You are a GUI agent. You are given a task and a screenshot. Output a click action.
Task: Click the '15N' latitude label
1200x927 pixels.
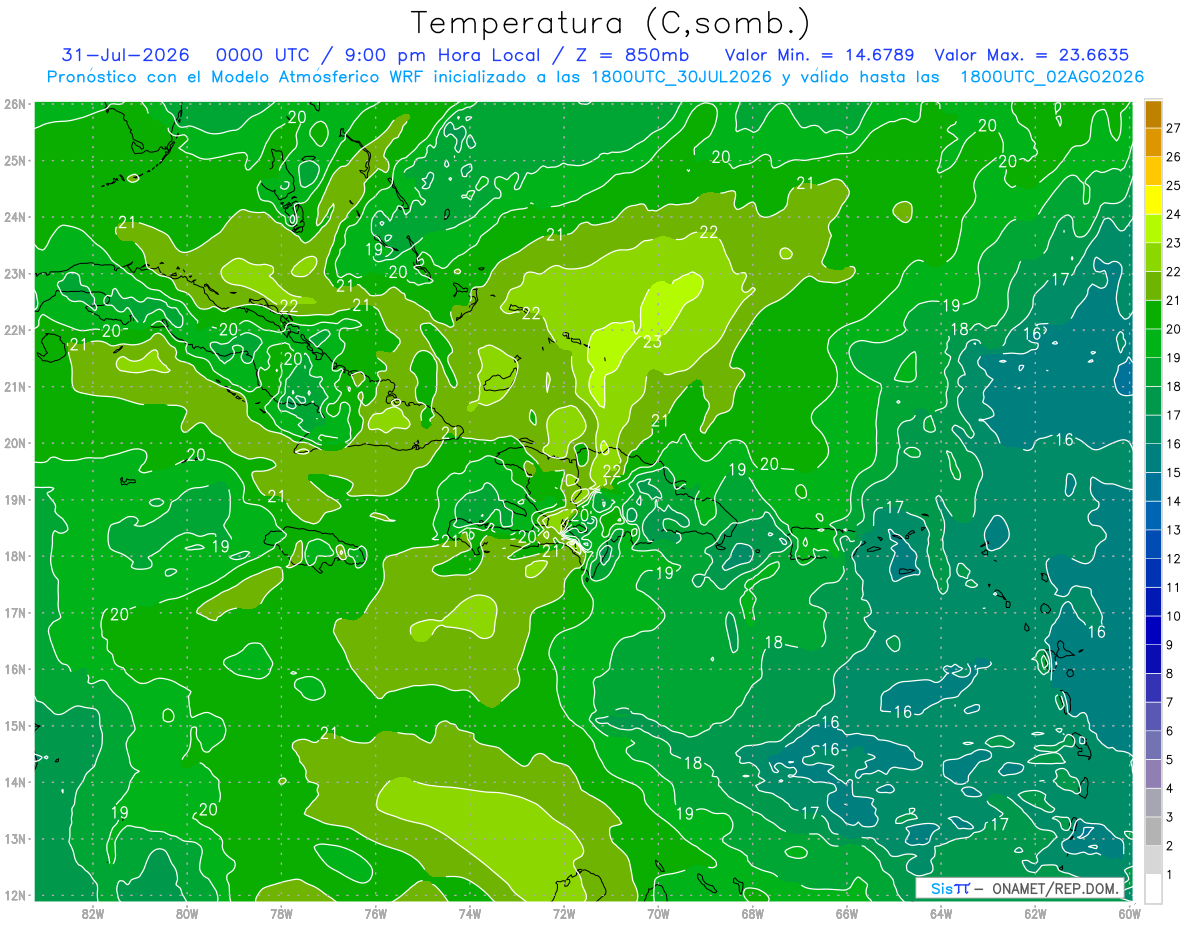[x=14, y=725]
